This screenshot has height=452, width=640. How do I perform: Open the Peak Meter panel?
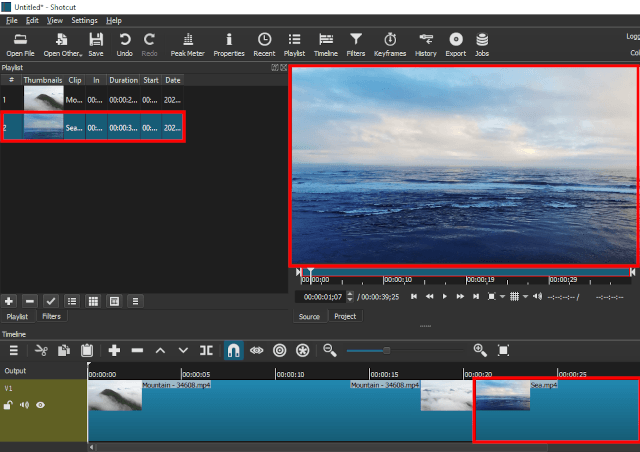[187, 45]
